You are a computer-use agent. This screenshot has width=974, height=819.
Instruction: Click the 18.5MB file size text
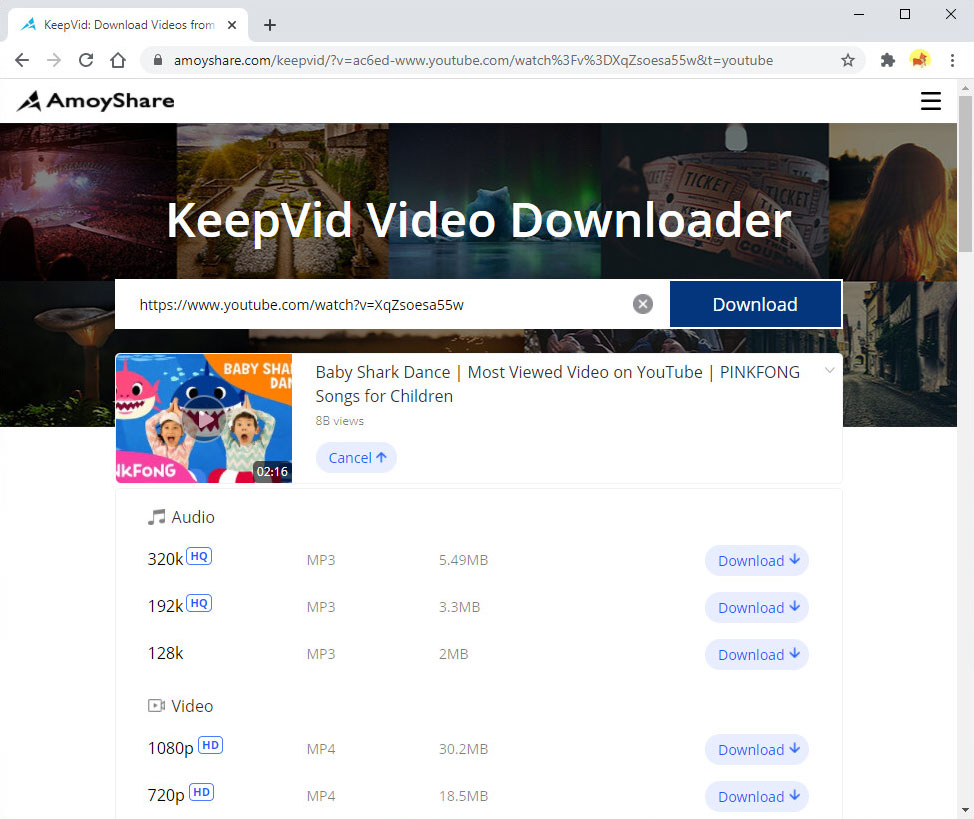tap(463, 796)
